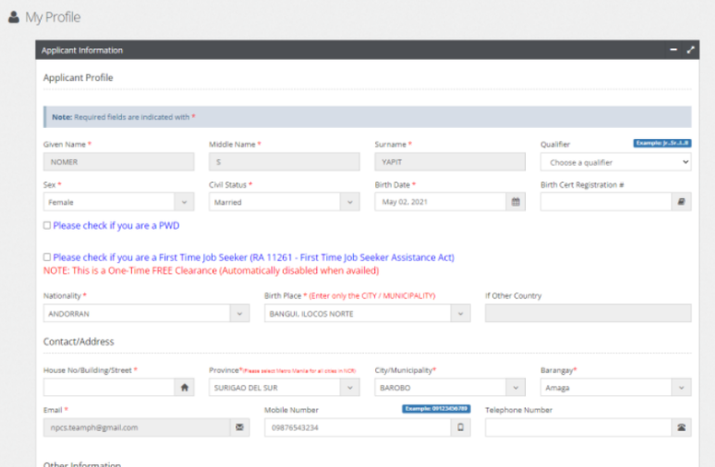
Task: Click the mobile phone icon beside Mobile Number
Action: 461,428
